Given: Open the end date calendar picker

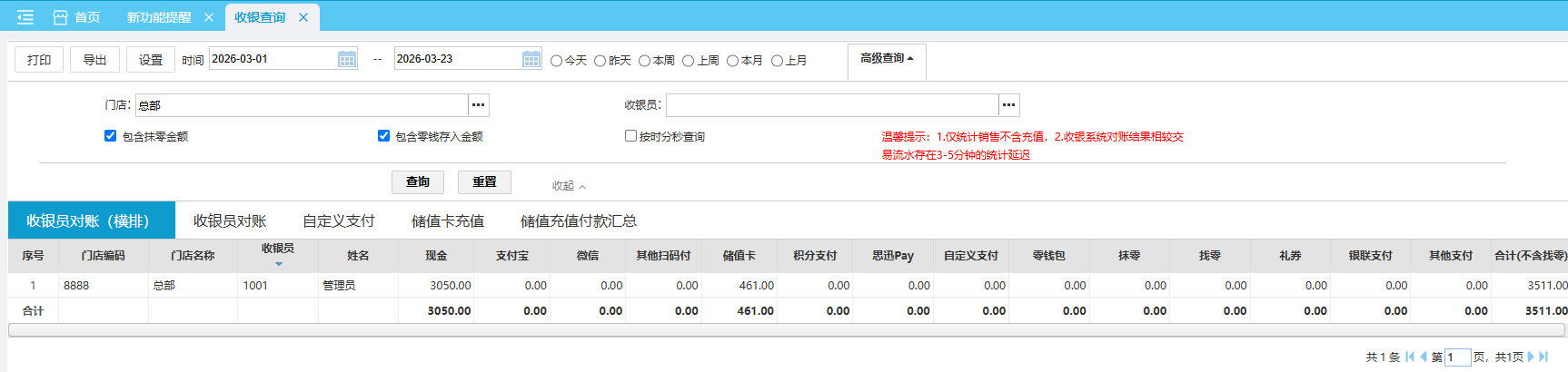Looking at the screenshot, I should [x=531, y=59].
